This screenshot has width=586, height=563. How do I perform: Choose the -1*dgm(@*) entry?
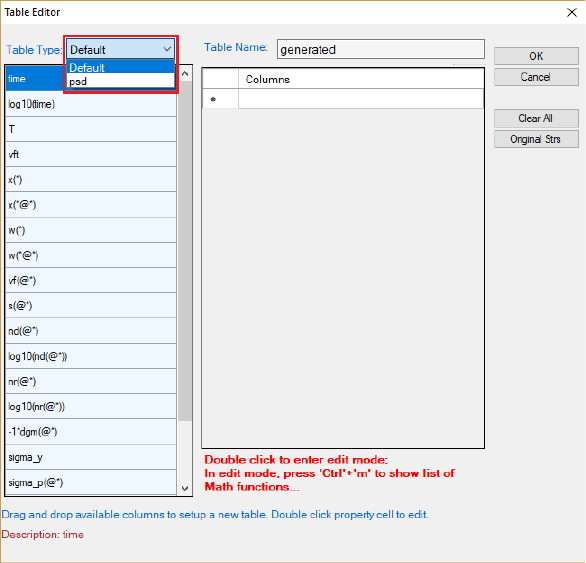coord(91,432)
